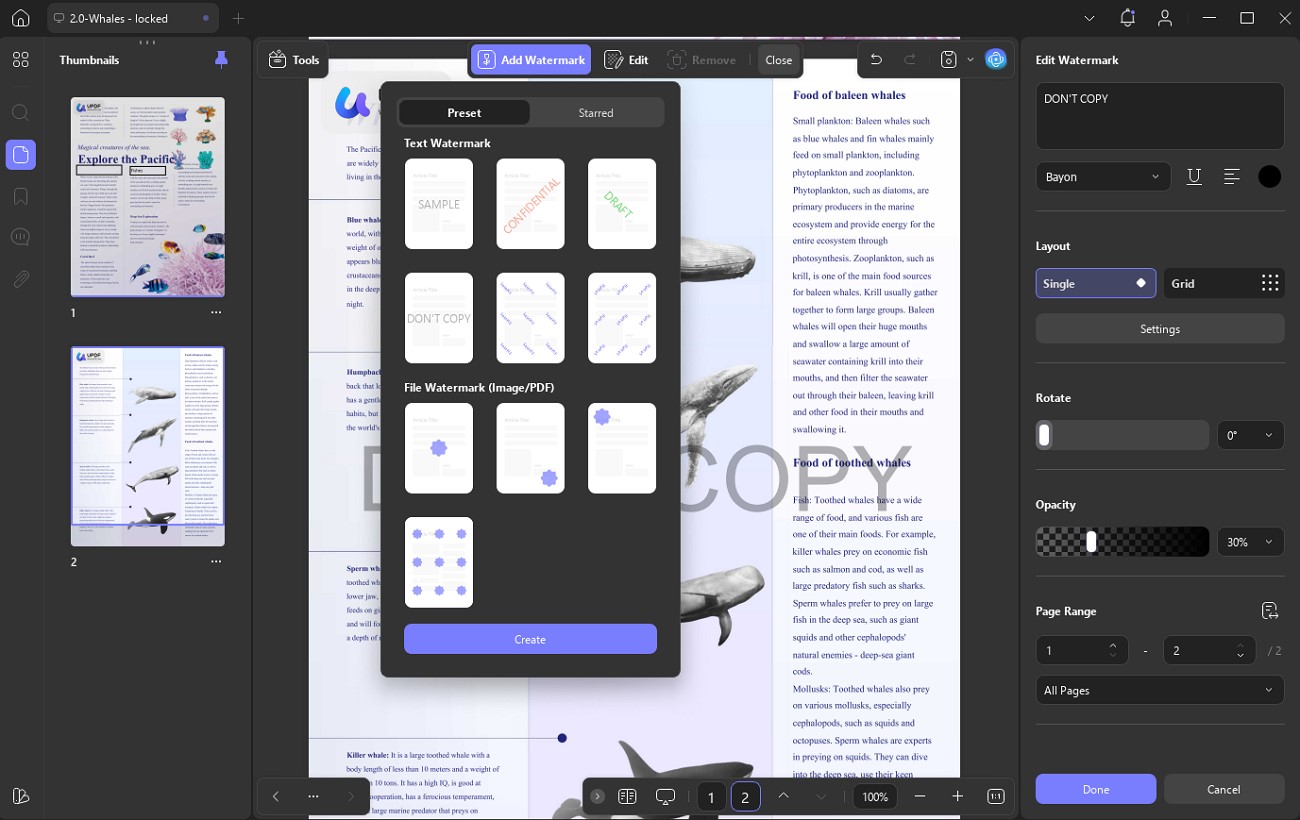
Task: Select the SAMPLE text watermark preset
Action: 439,204
